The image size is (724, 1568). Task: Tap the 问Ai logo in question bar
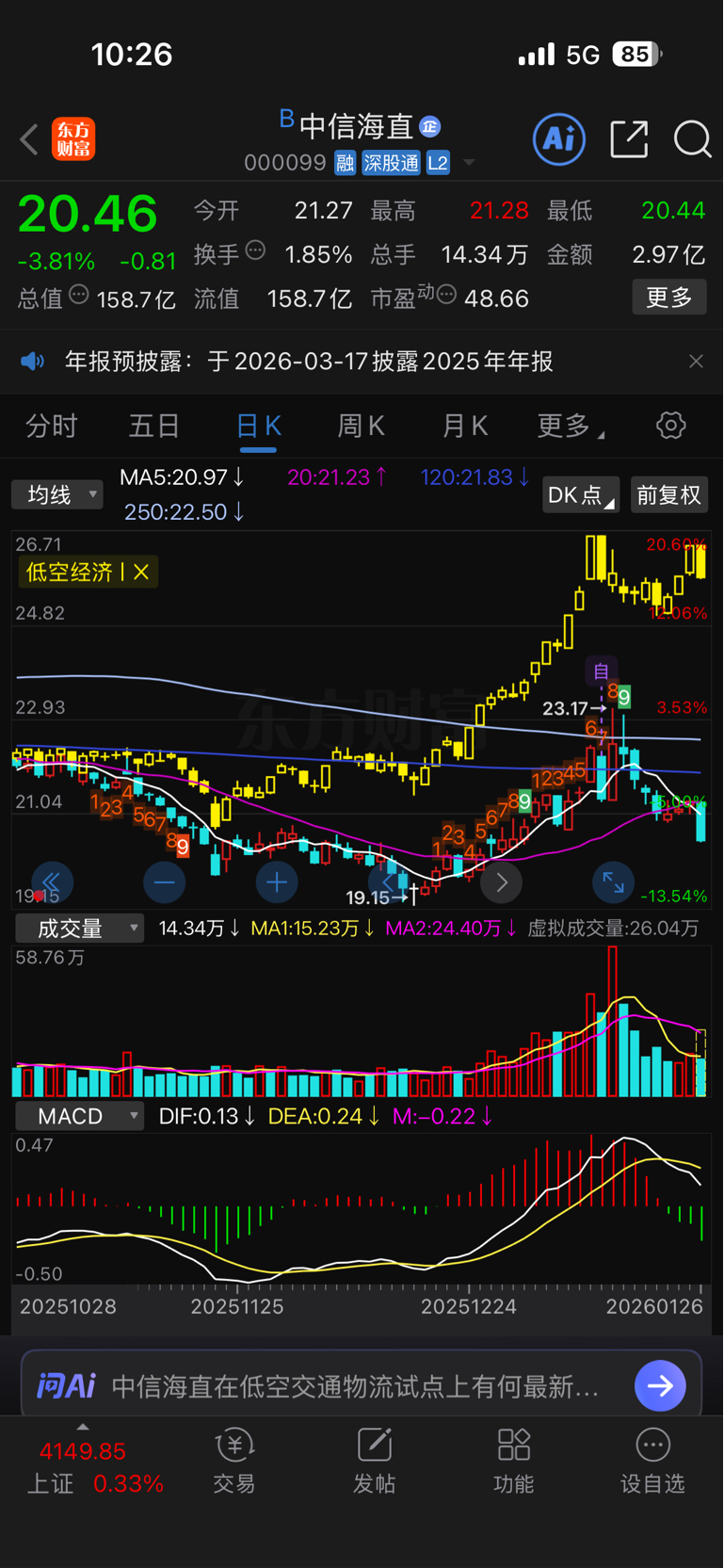66,1386
